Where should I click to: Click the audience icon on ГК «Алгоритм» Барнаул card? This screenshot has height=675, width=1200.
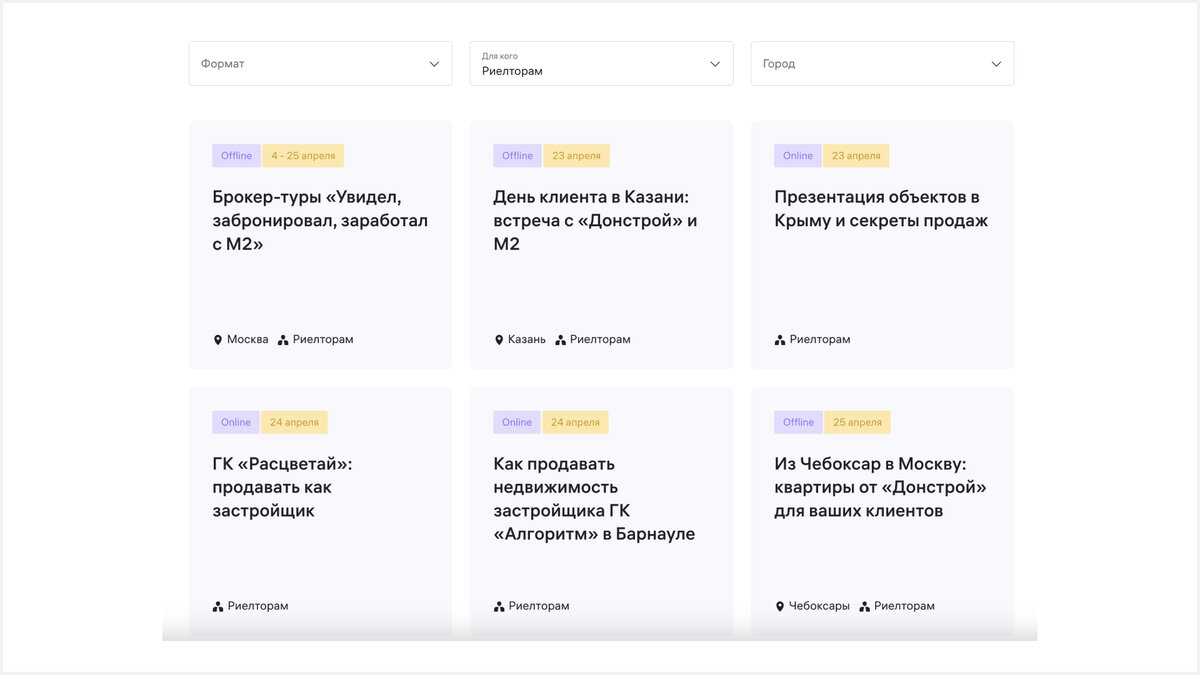point(498,605)
